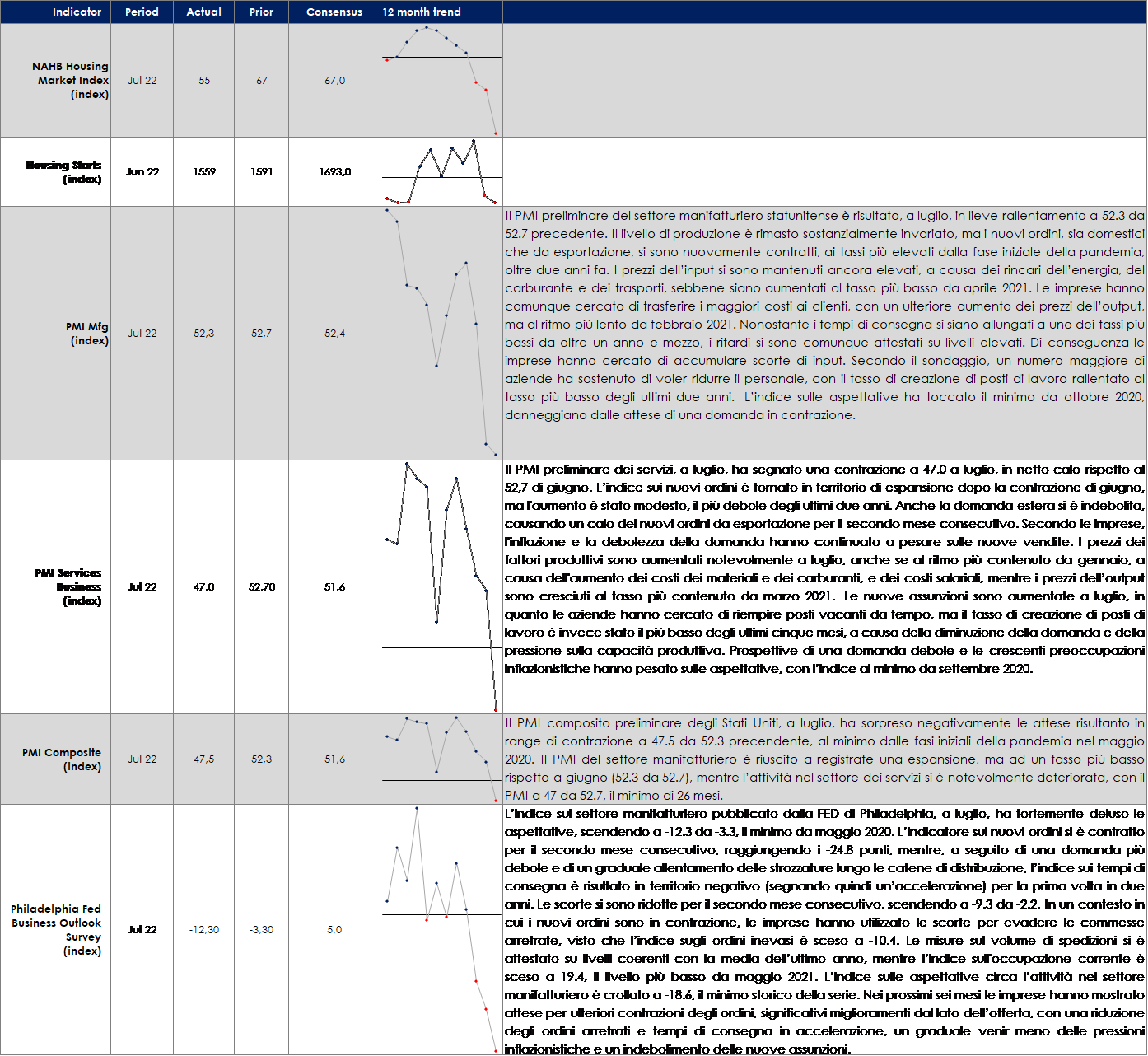Click the Consensus column header

334,12
